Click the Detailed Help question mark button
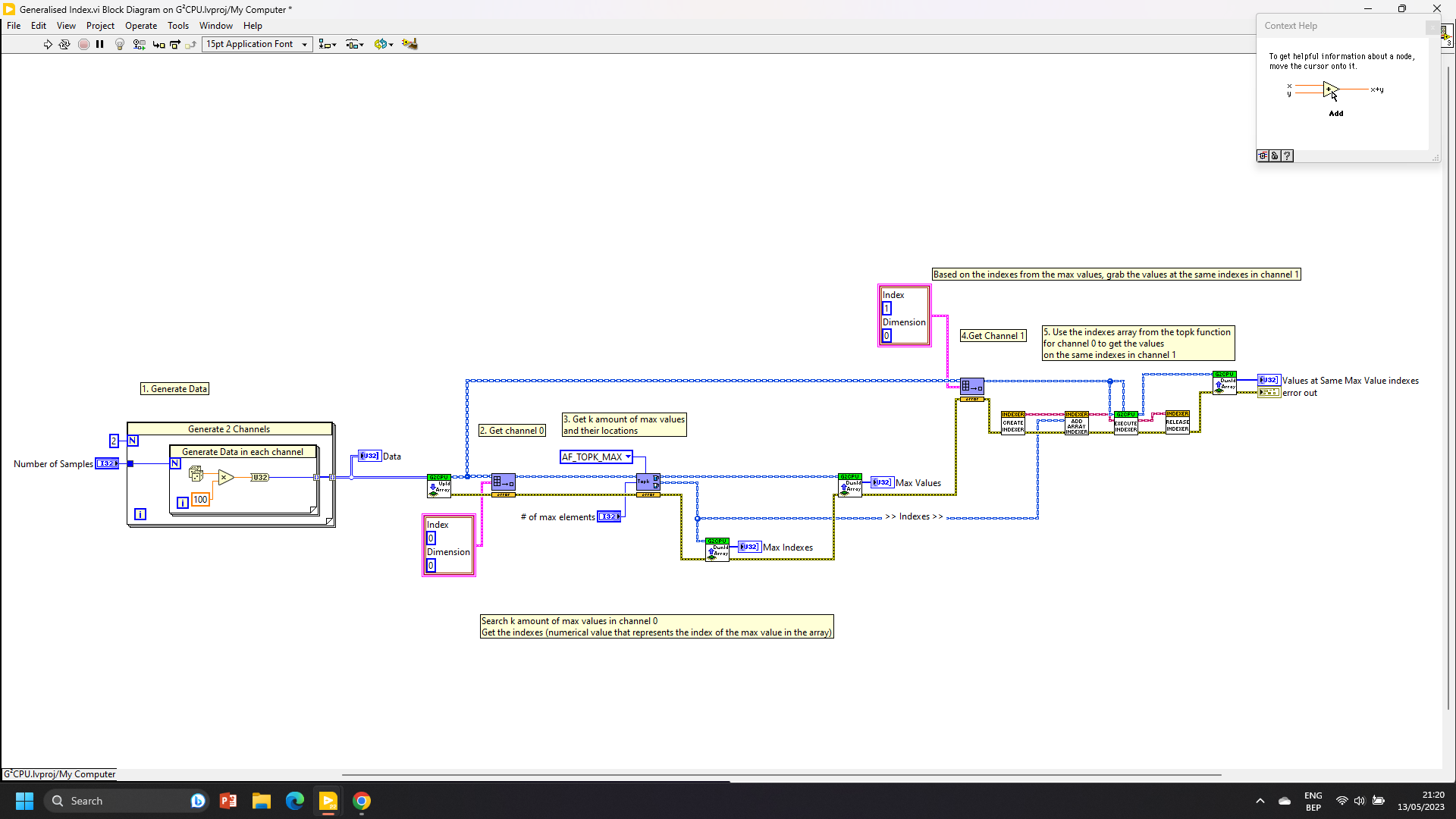 (1288, 155)
